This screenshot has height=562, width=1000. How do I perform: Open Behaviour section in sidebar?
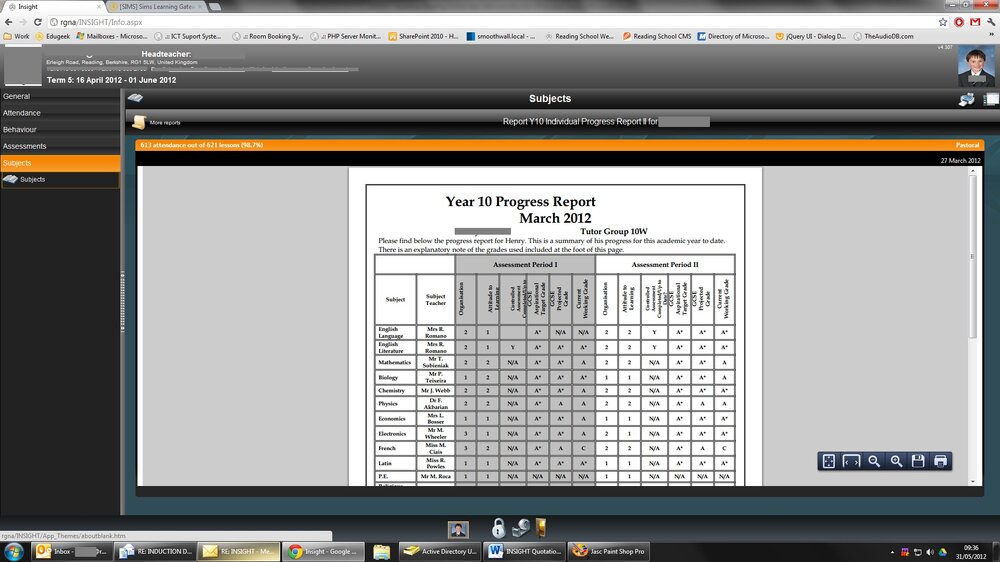coord(20,129)
